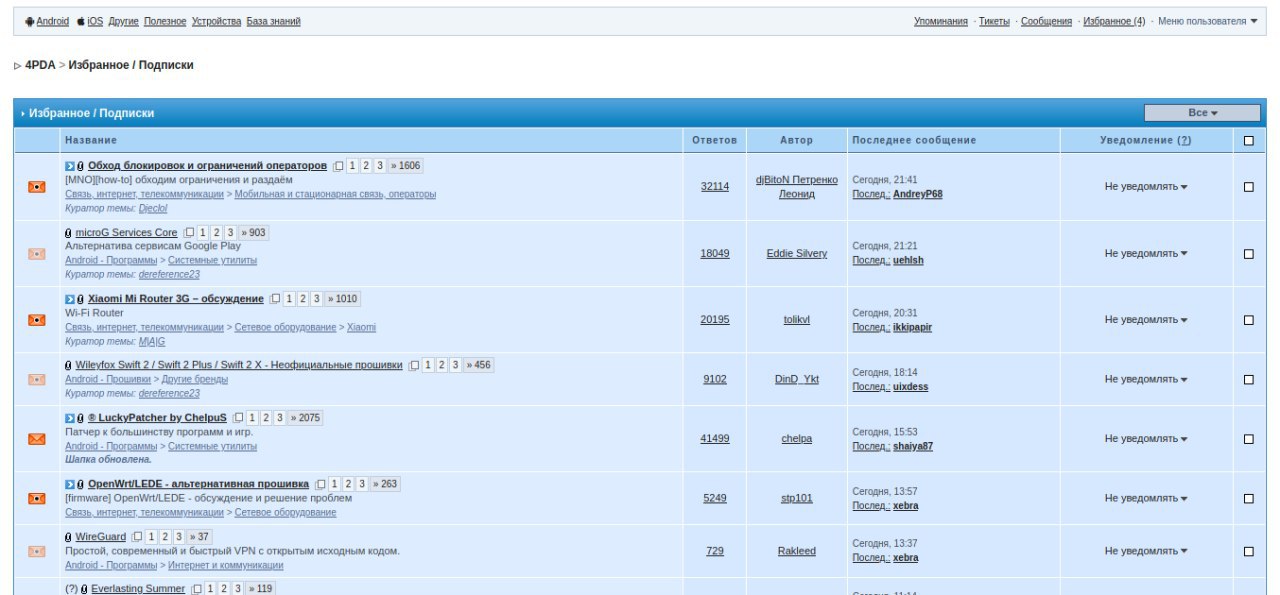The height and width of the screenshot is (595, 1280).
Task: Check the box for Wileyfox Swift 2 row
Action: click(x=1248, y=379)
